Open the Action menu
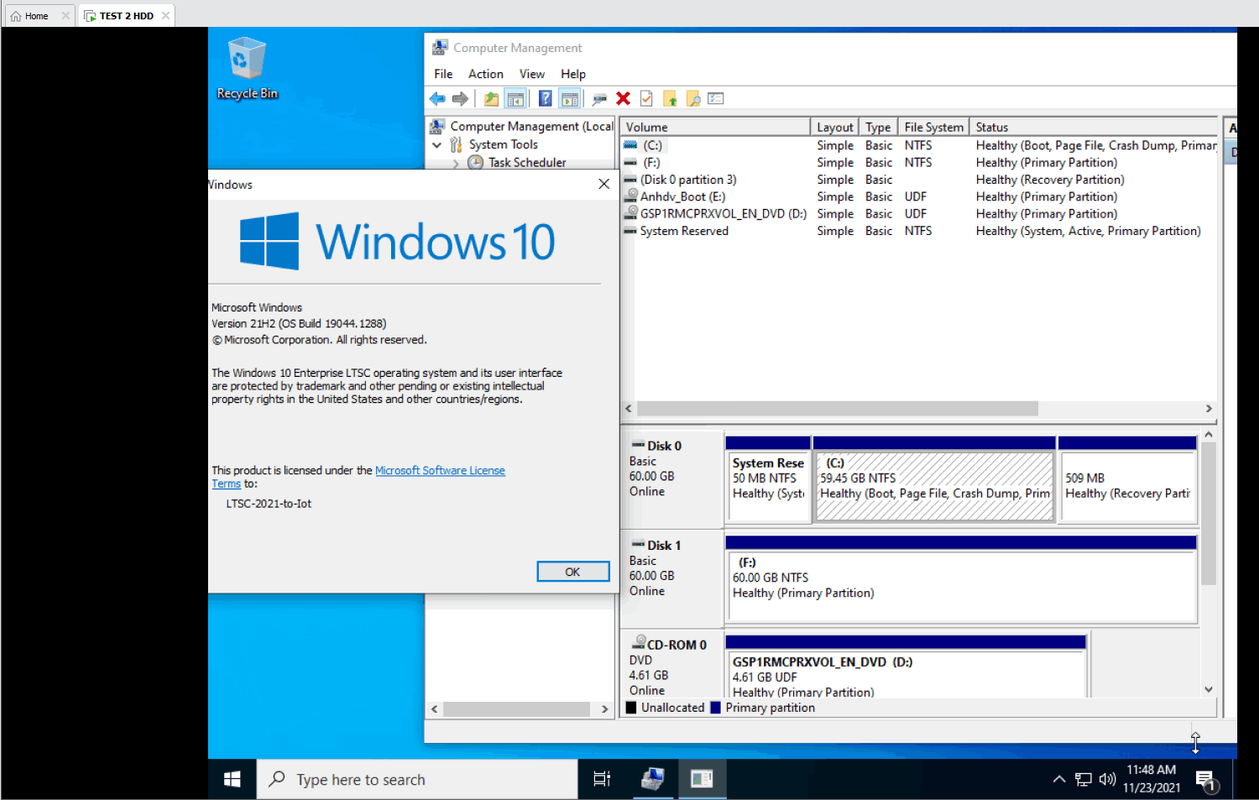The width and height of the screenshot is (1259, 800). [486, 74]
